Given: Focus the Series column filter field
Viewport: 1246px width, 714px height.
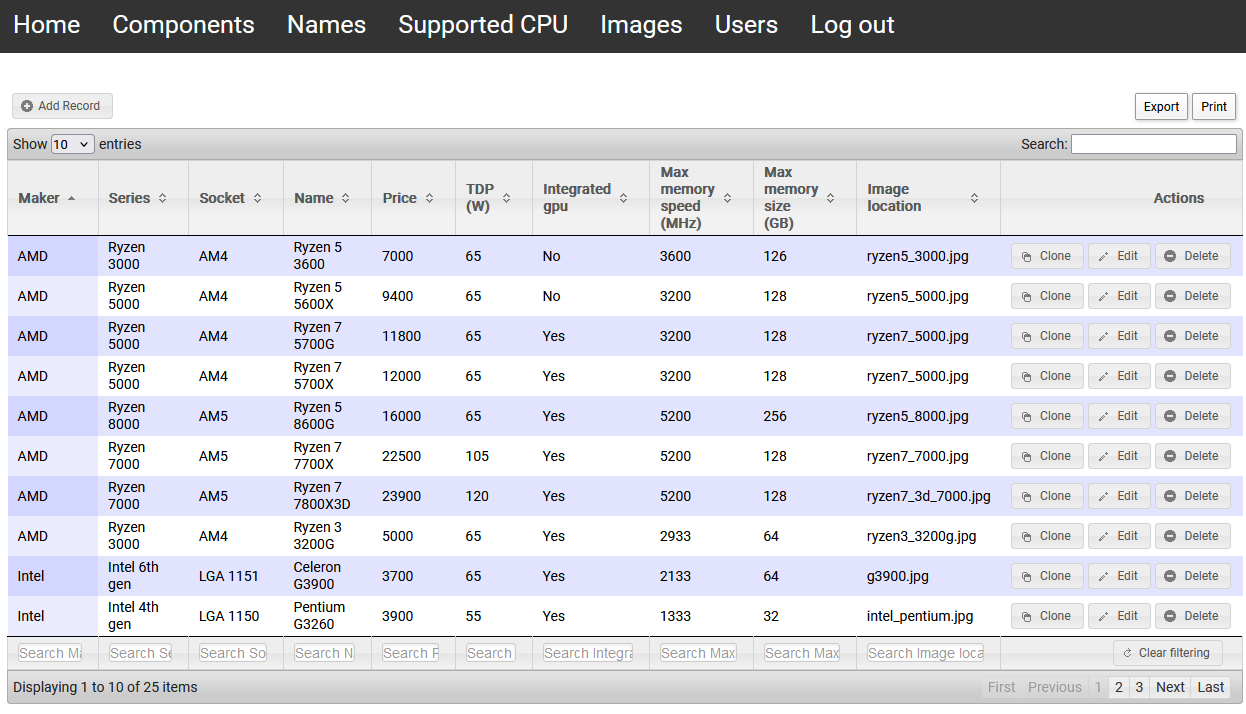Looking at the screenshot, I should (x=140, y=653).
